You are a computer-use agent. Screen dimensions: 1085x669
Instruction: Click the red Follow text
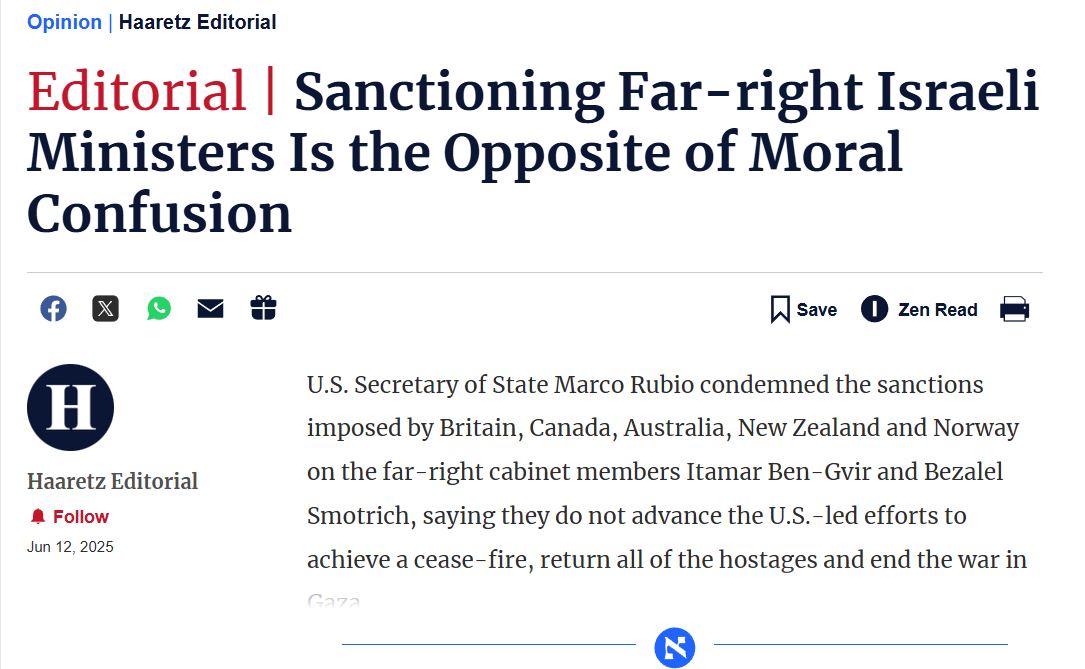(81, 517)
